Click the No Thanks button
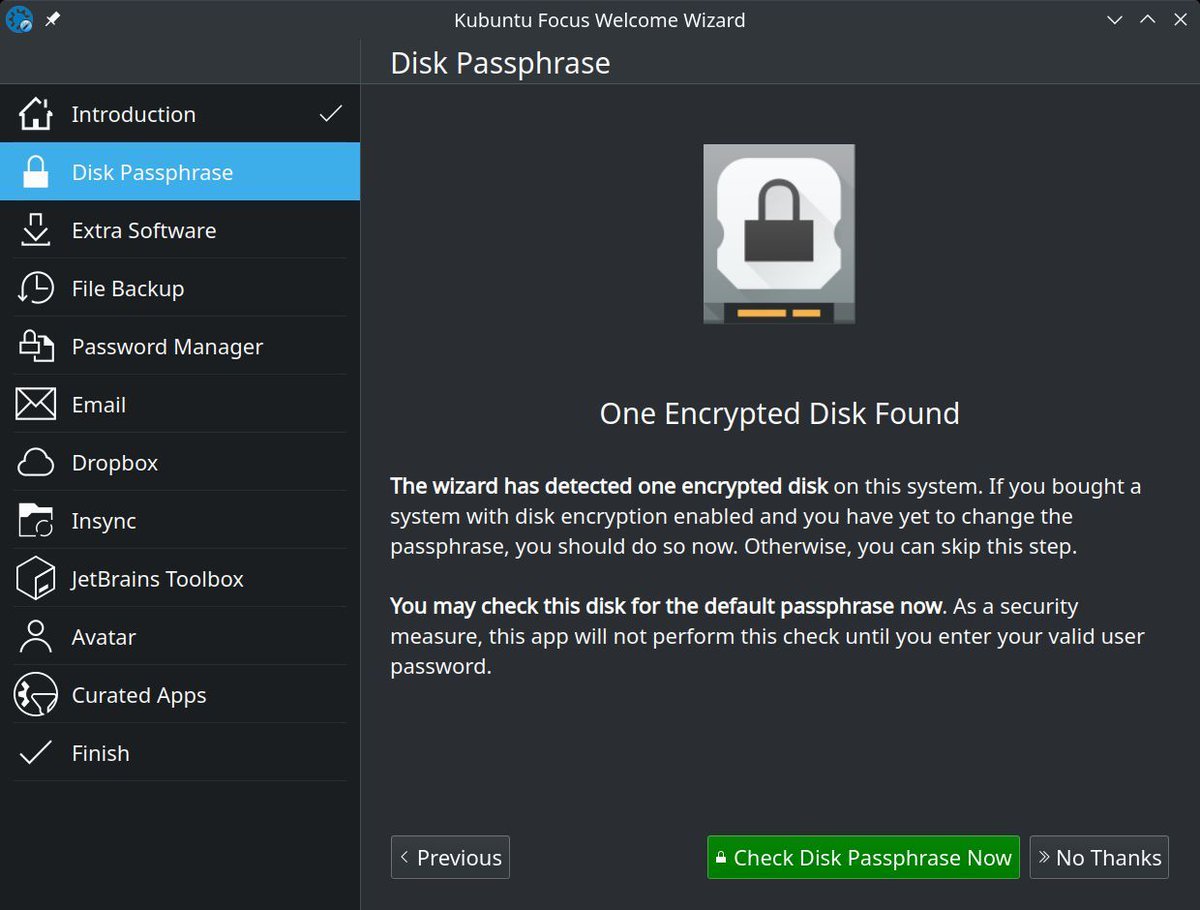 (1099, 857)
